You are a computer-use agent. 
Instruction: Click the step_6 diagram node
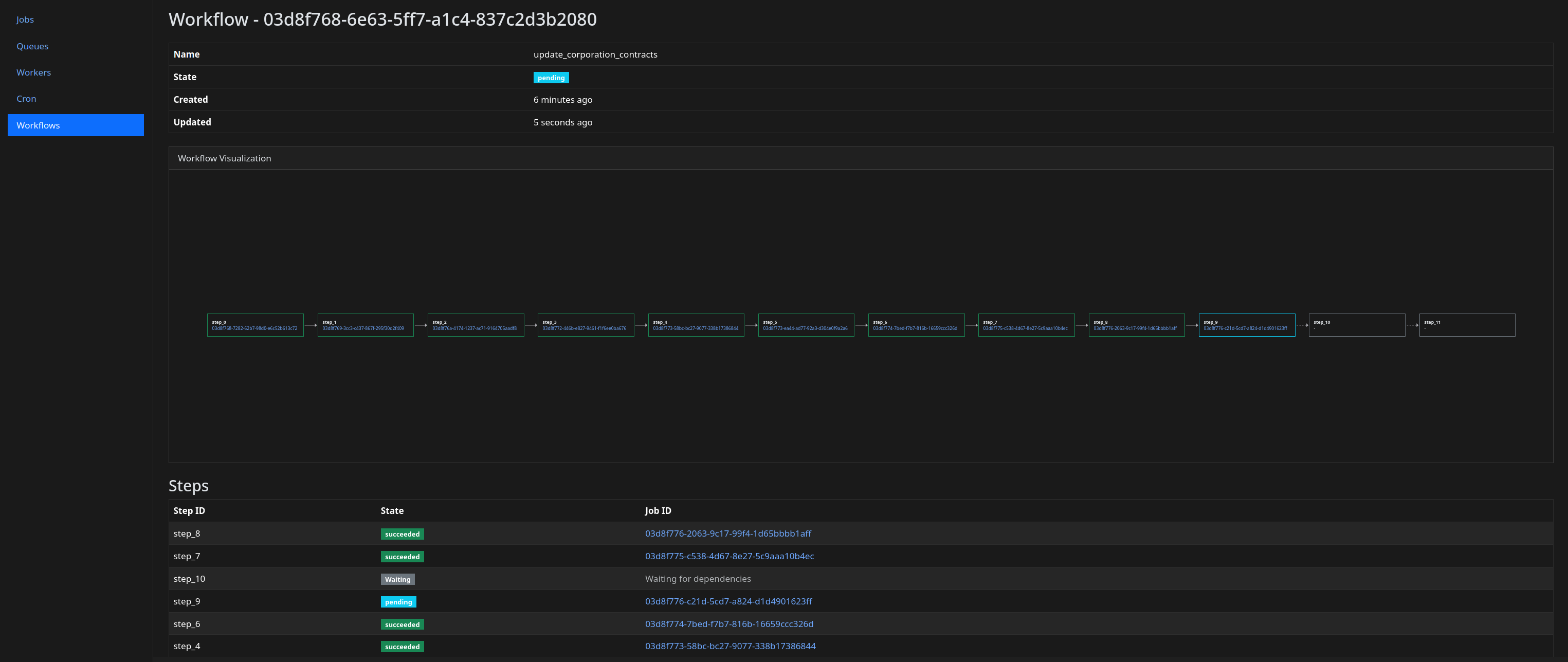click(916, 325)
